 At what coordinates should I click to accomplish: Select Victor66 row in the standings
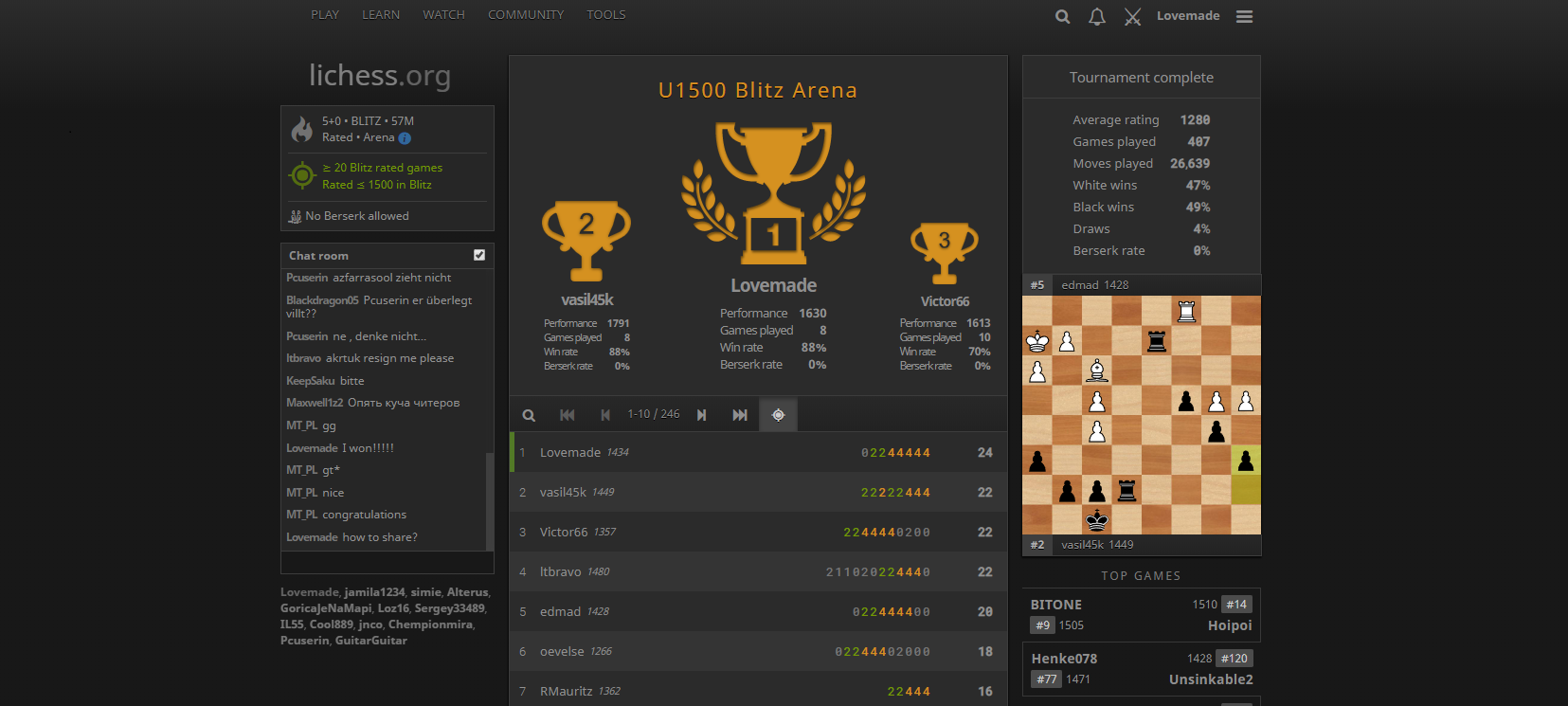click(x=758, y=532)
